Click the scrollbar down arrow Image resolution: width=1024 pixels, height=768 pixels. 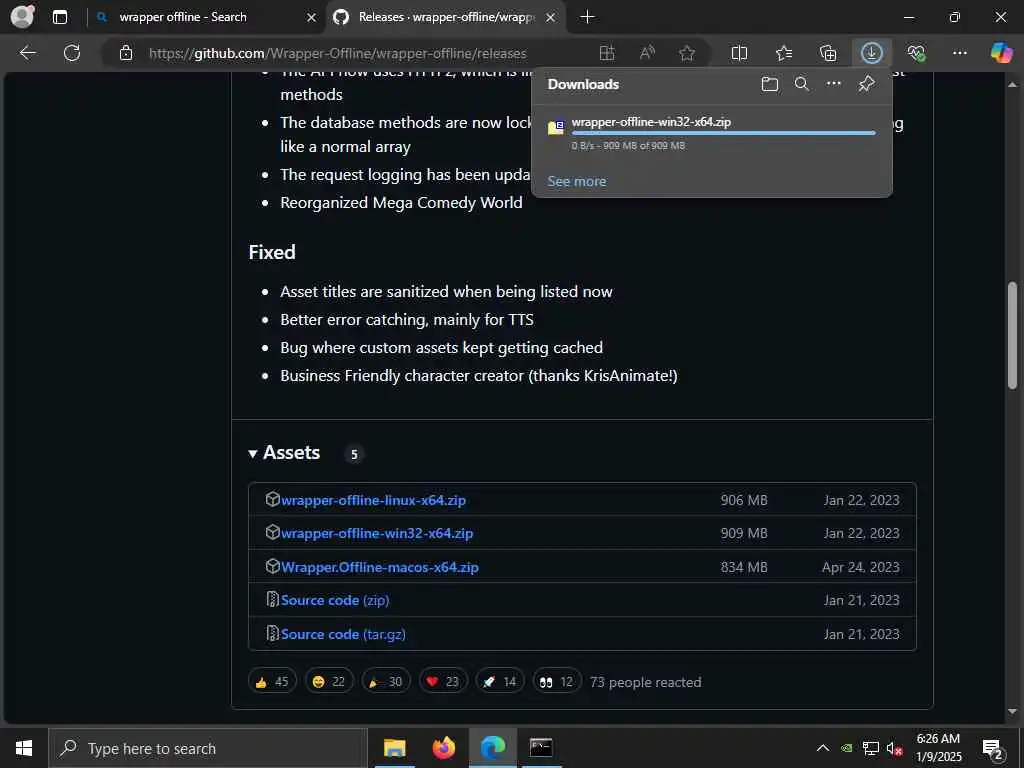point(1012,711)
